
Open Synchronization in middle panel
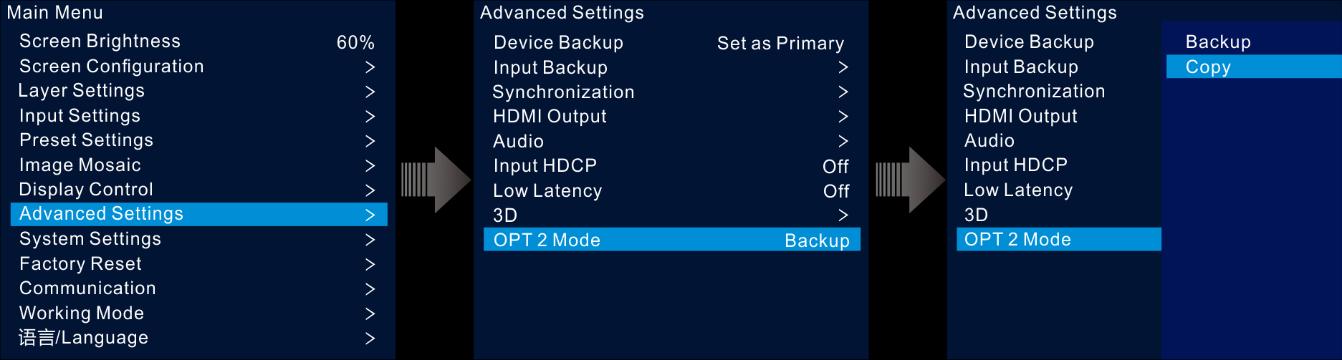click(x=672, y=92)
